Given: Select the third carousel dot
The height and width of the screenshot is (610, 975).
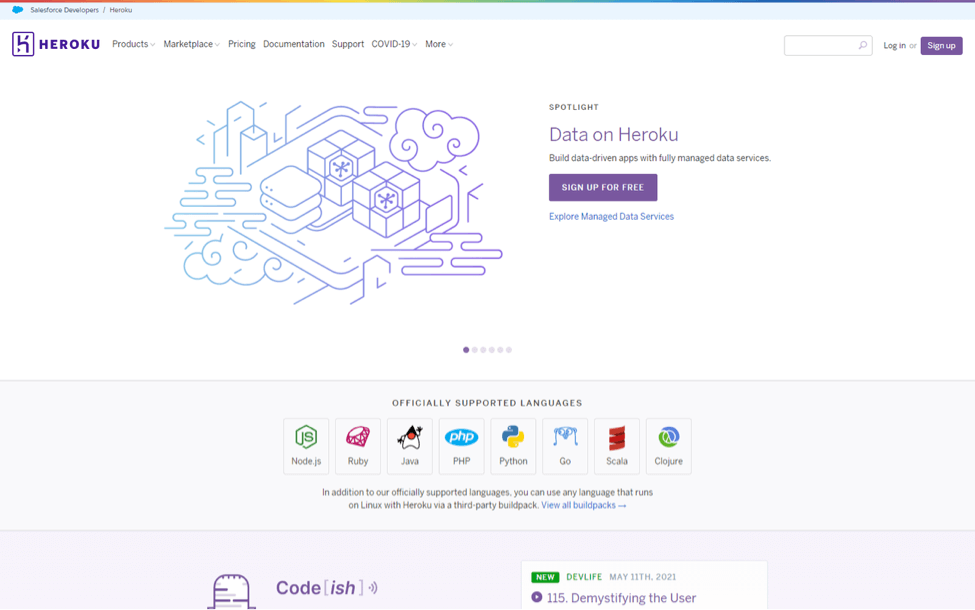Looking at the screenshot, I should click(x=483, y=349).
